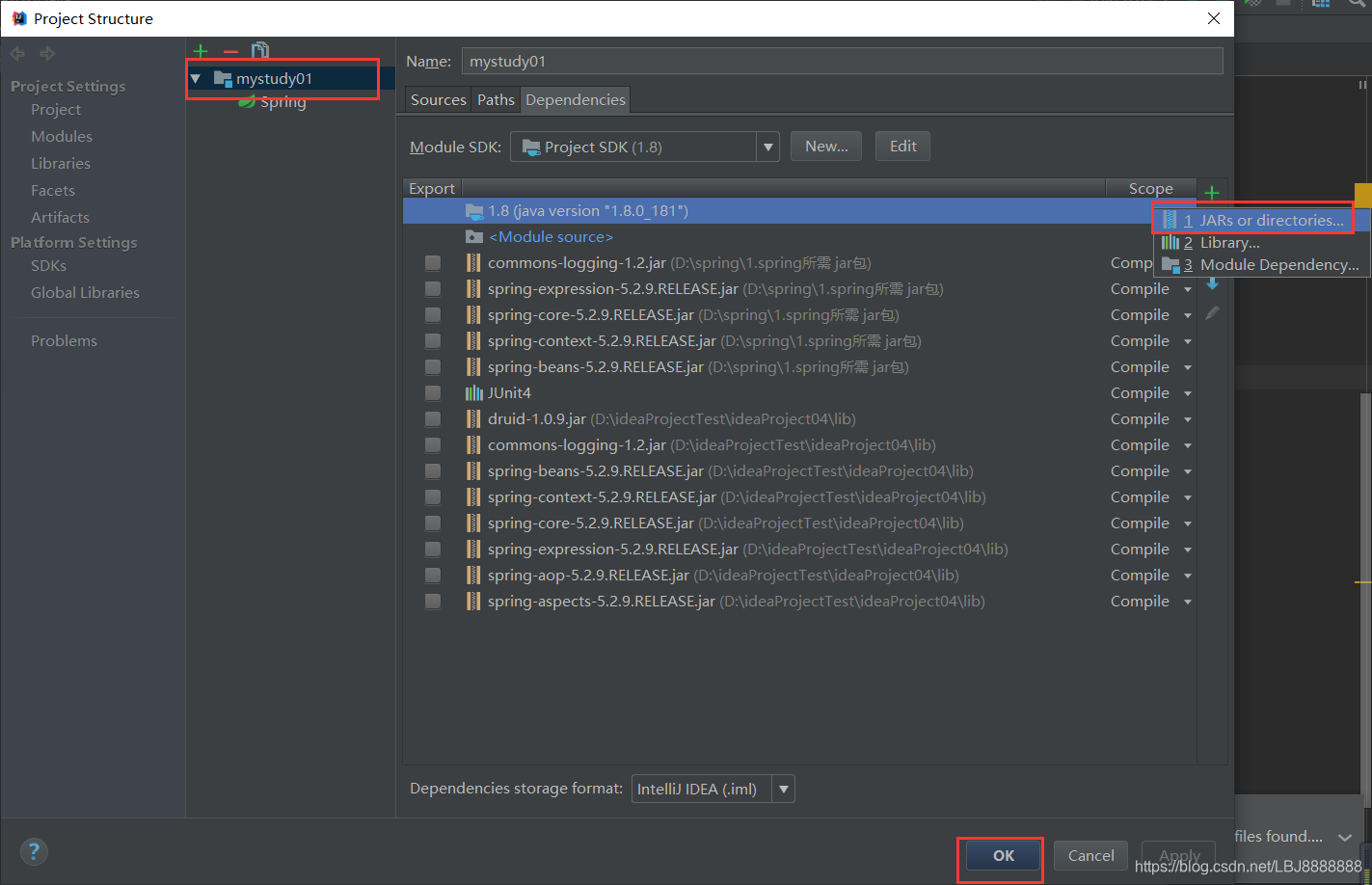Open Project under Project Settings

(56, 110)
